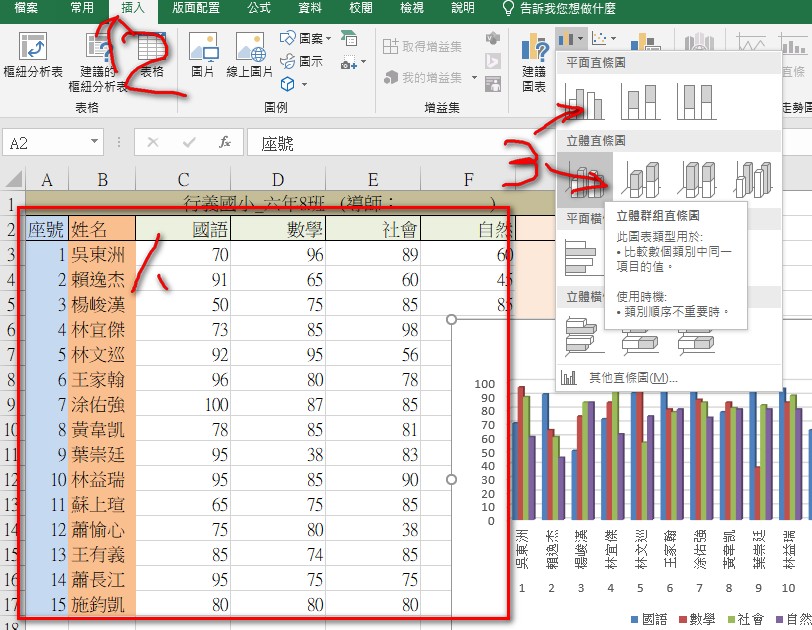Expand the 3D models dropdown arrow
The height and width of the screenshot is (630, 812).
pos(304,84)
